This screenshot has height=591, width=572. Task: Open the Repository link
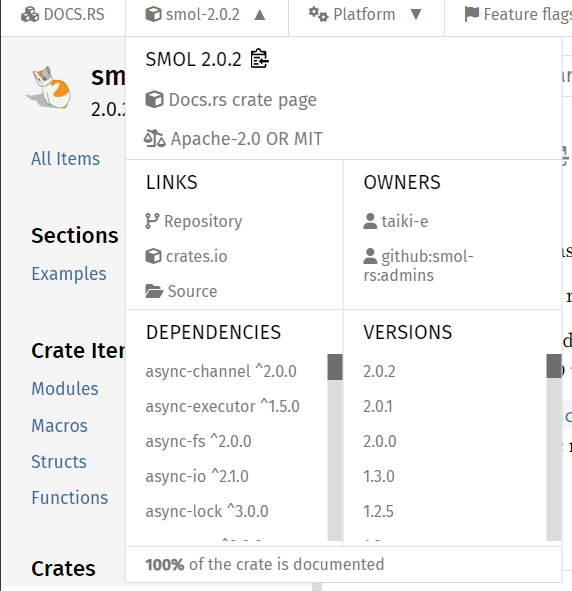click(x=194, y=221)
